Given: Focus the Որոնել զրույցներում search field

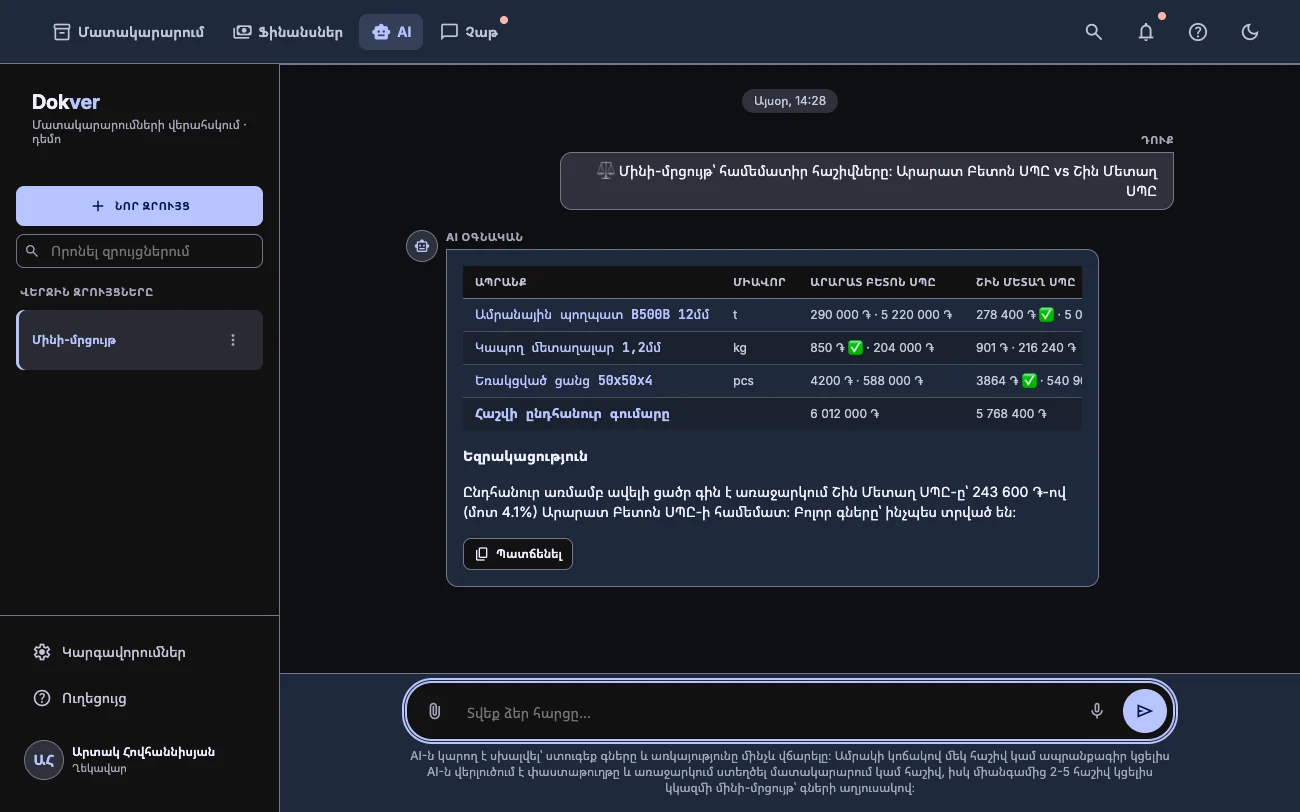Looking at the screenshot, I should pos(139,251).
